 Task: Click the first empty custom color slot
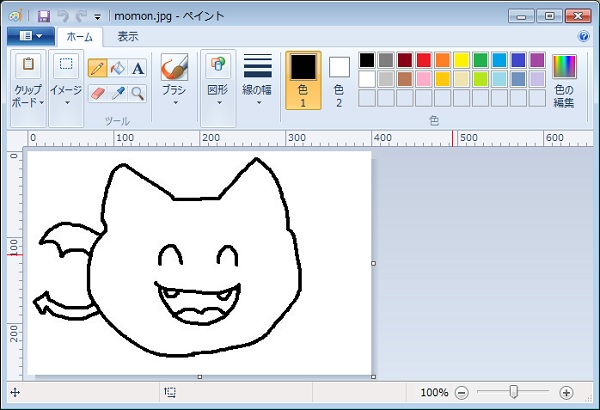point(367,98)
